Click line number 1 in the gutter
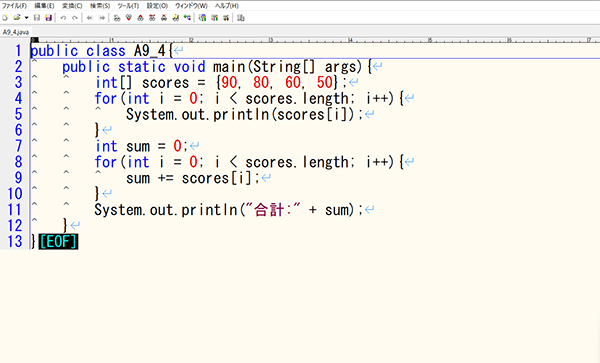Screen dimensions: 600x363 click(18, 50)
